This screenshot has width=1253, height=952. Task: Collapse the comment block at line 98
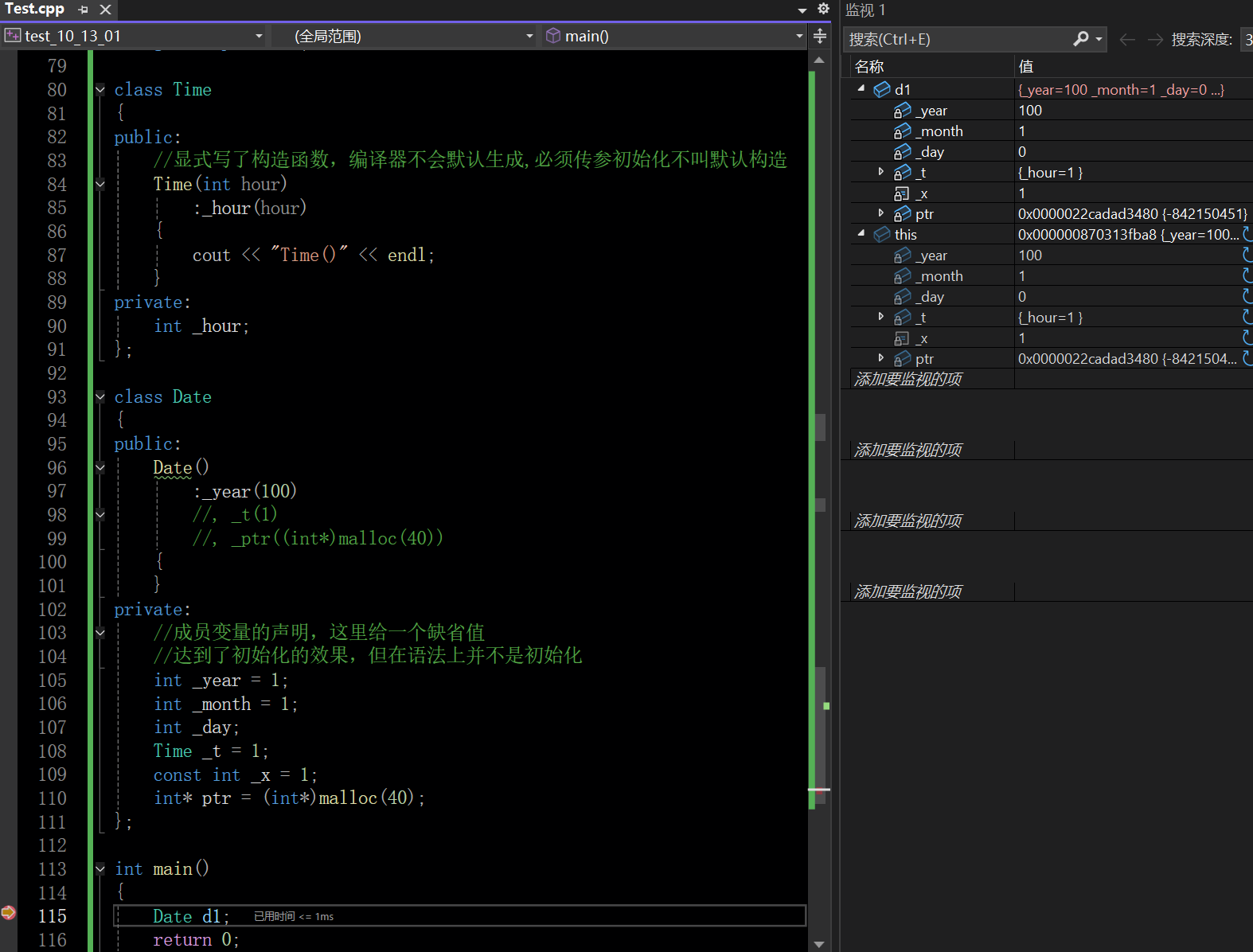(100, 515)
